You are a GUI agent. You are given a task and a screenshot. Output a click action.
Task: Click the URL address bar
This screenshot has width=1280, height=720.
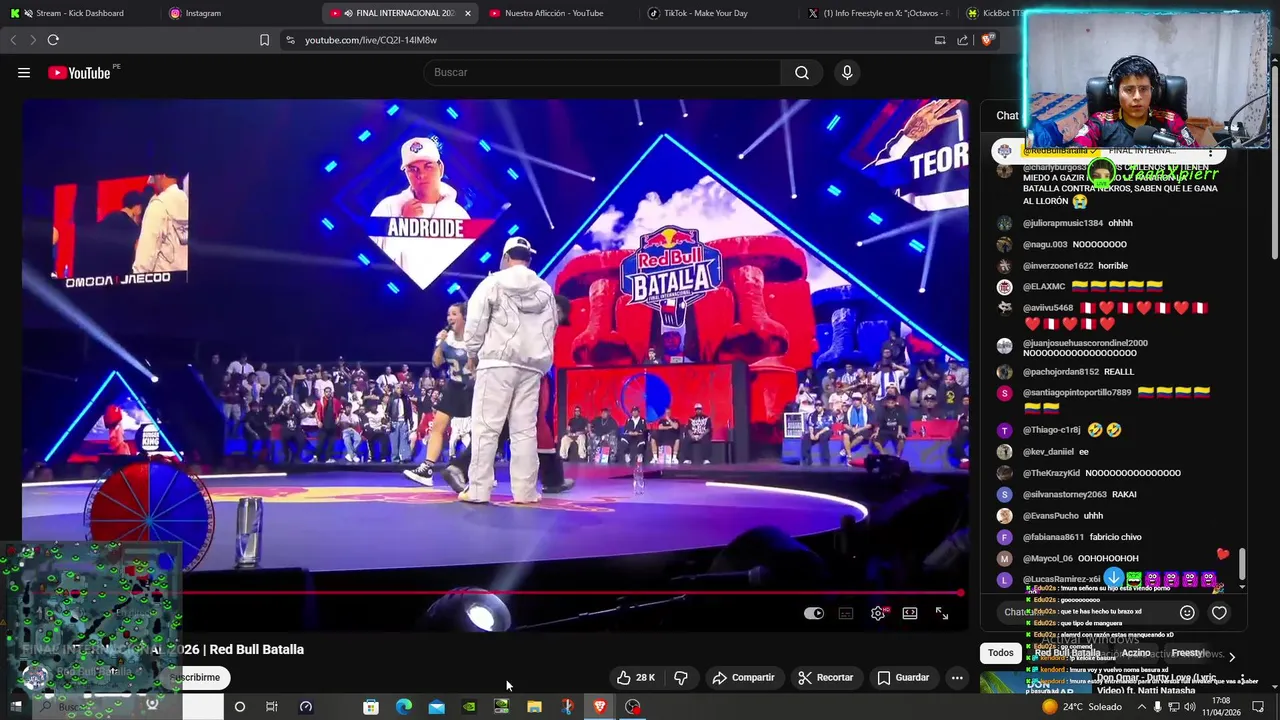[x=600, y=40]
